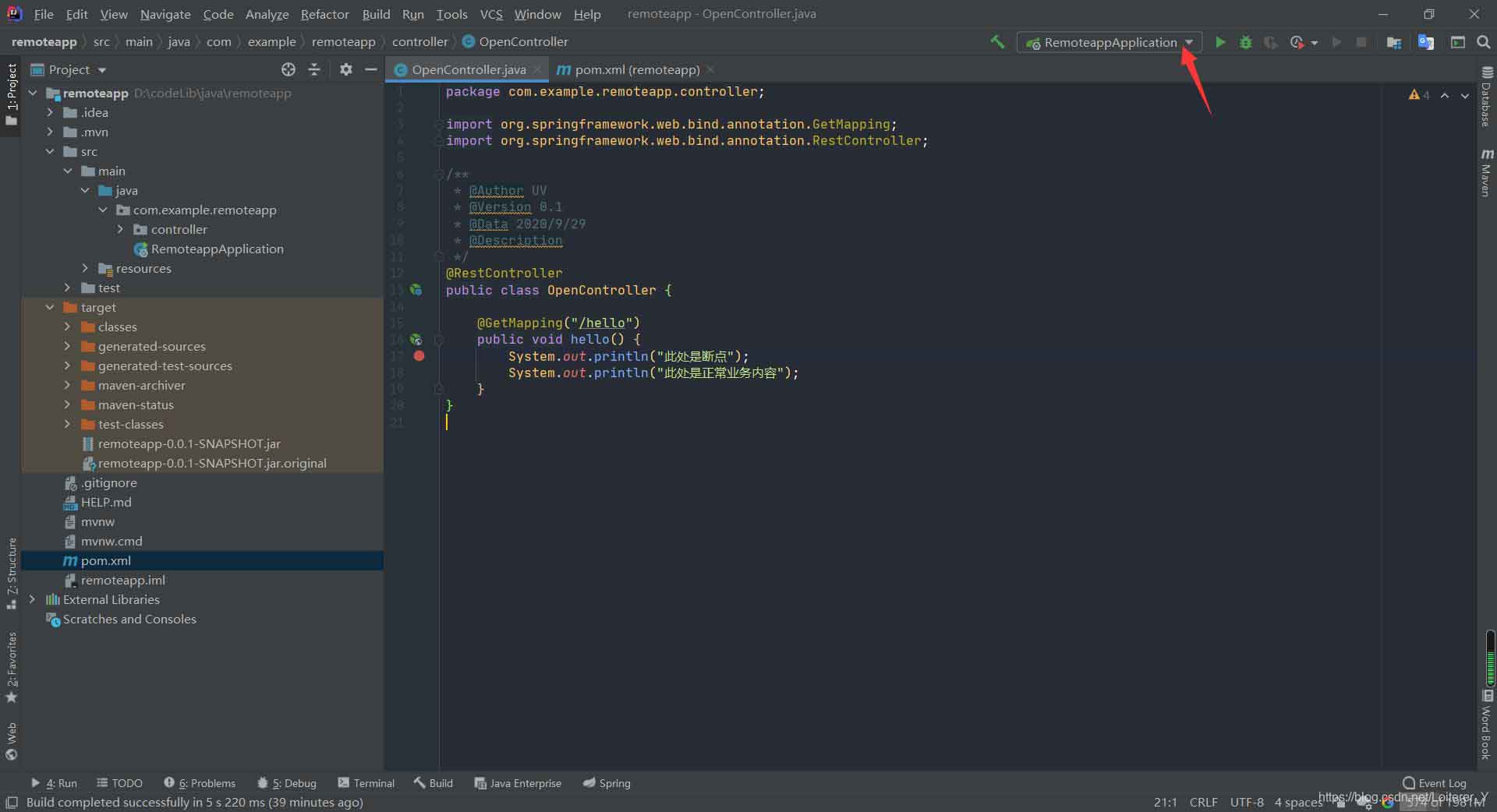
Task: Open the Word Book side panel
Action: [x=1487, y=724]
